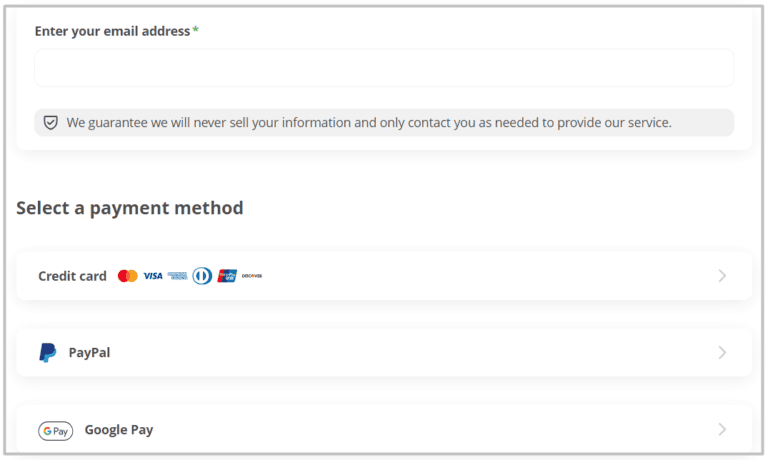This screenshot has width=768, height=460.
Task: Expand the Credit card option chevron
Action: pos(722,276)
